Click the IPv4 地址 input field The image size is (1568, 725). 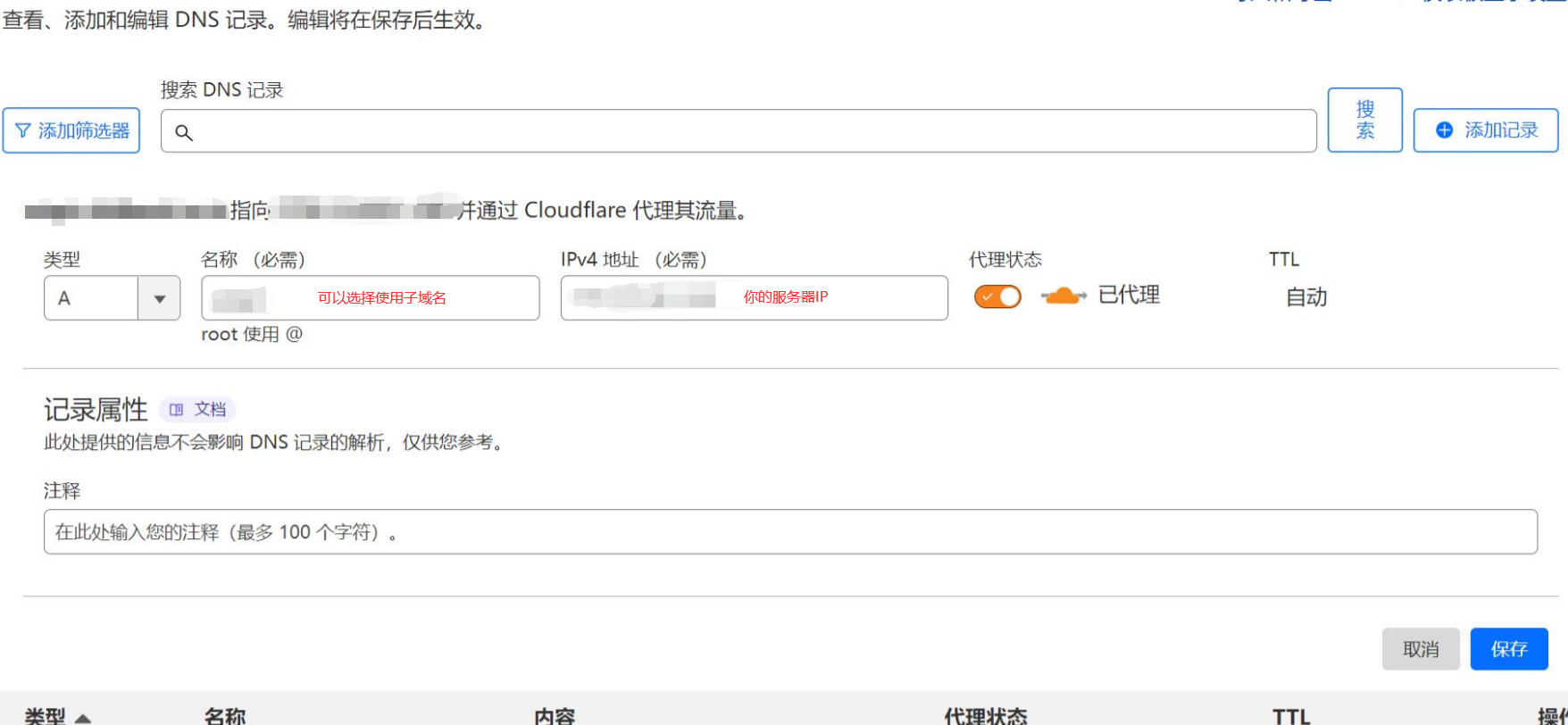(754, 298)
